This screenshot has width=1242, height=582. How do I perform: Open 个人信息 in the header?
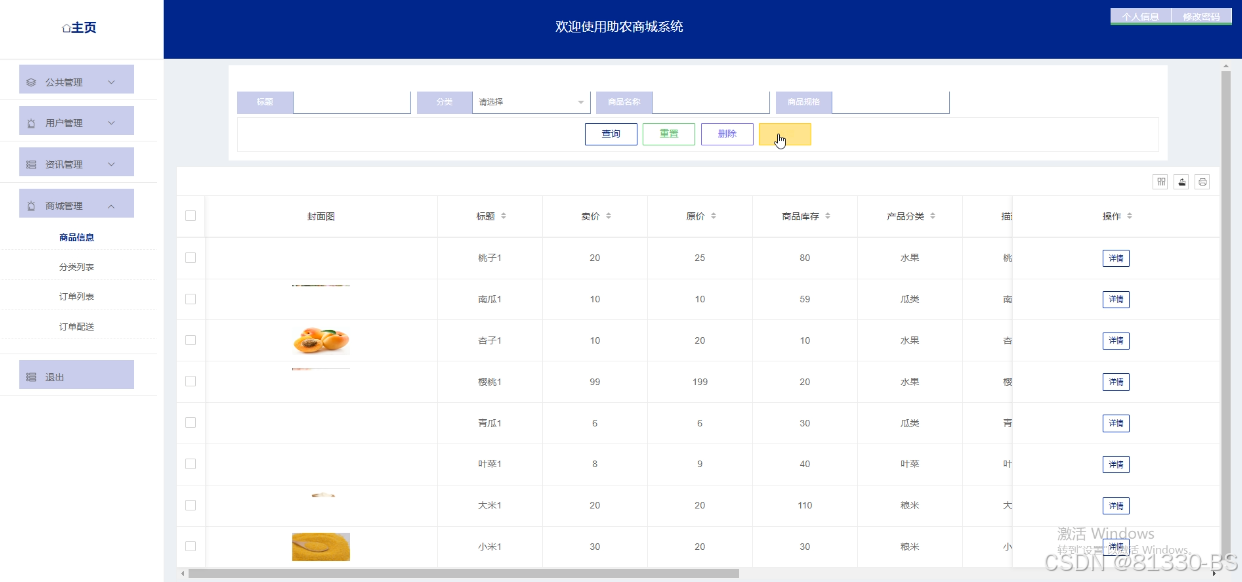(x=1141, y=16)
